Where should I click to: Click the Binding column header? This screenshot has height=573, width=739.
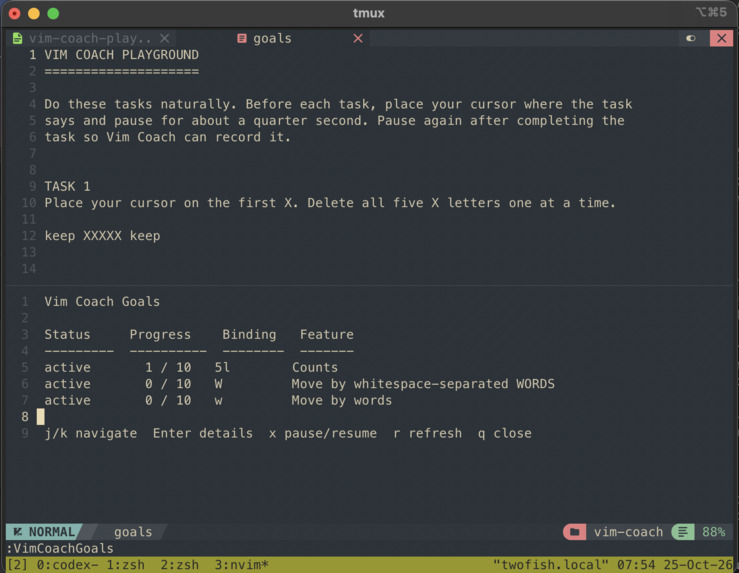[x=249, y=335]
